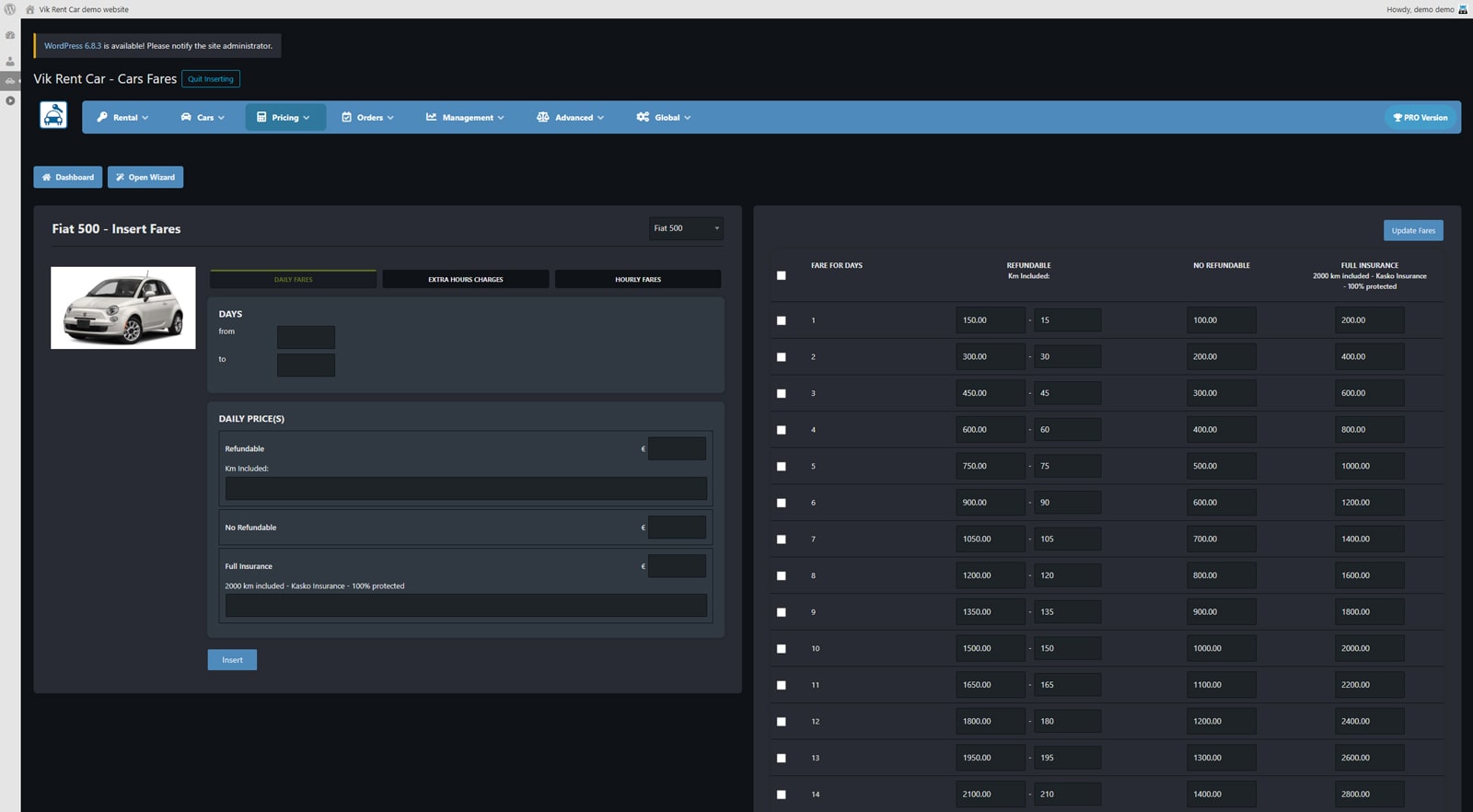Click the Vik Rent Car logo with key

click(53, 116)
